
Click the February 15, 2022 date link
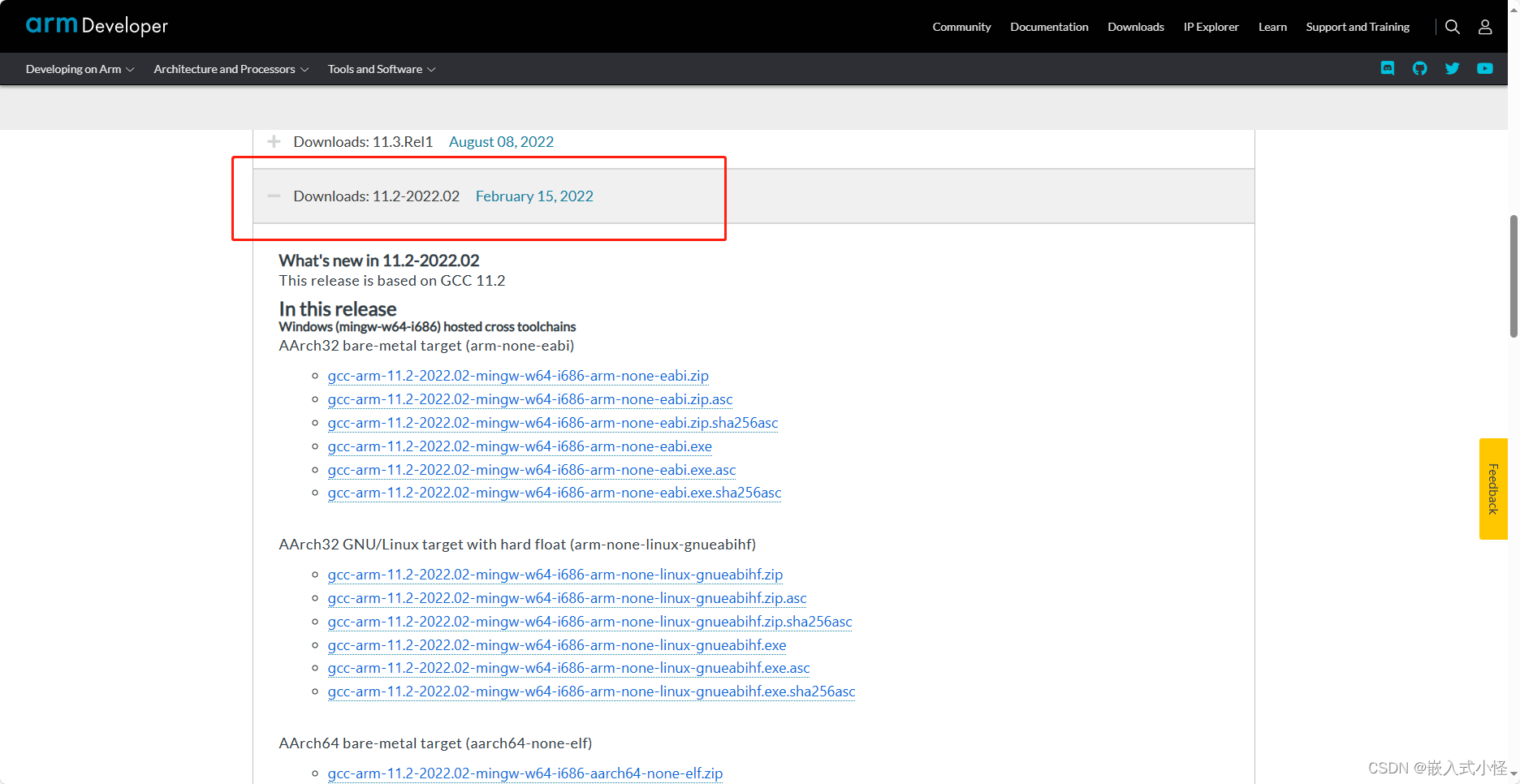[534, 196]
